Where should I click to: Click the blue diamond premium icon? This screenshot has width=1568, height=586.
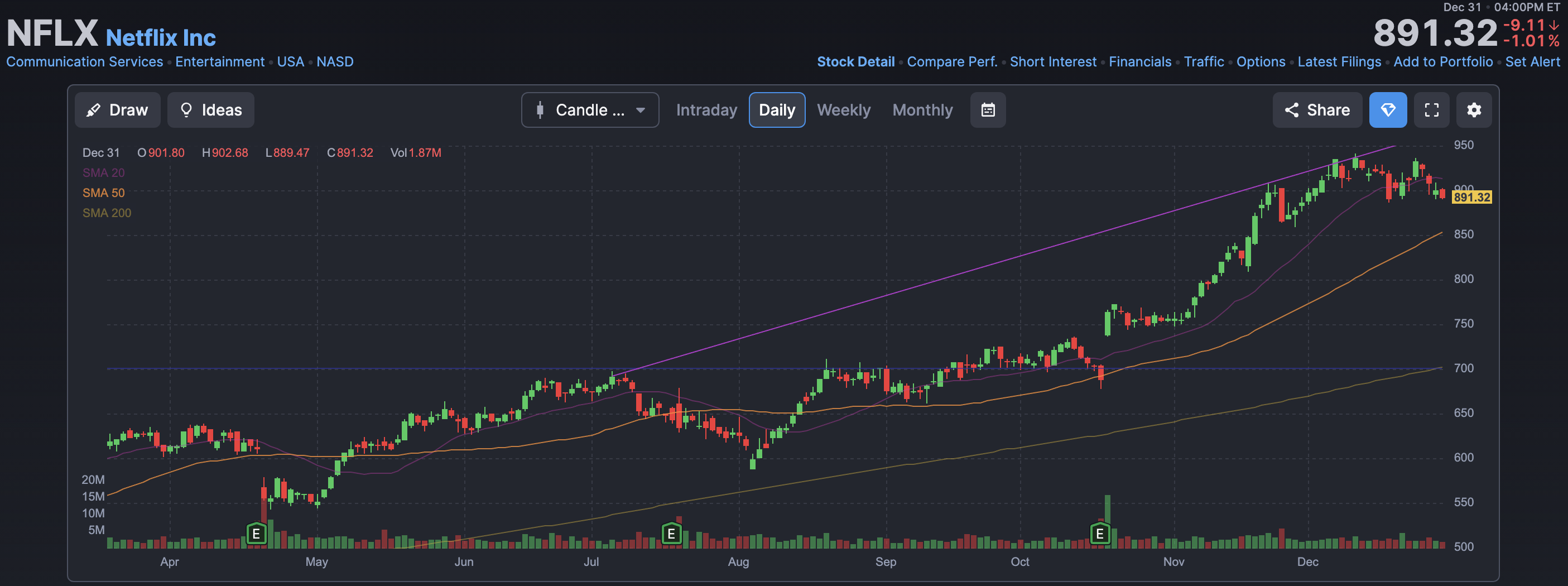point(1388,110)
